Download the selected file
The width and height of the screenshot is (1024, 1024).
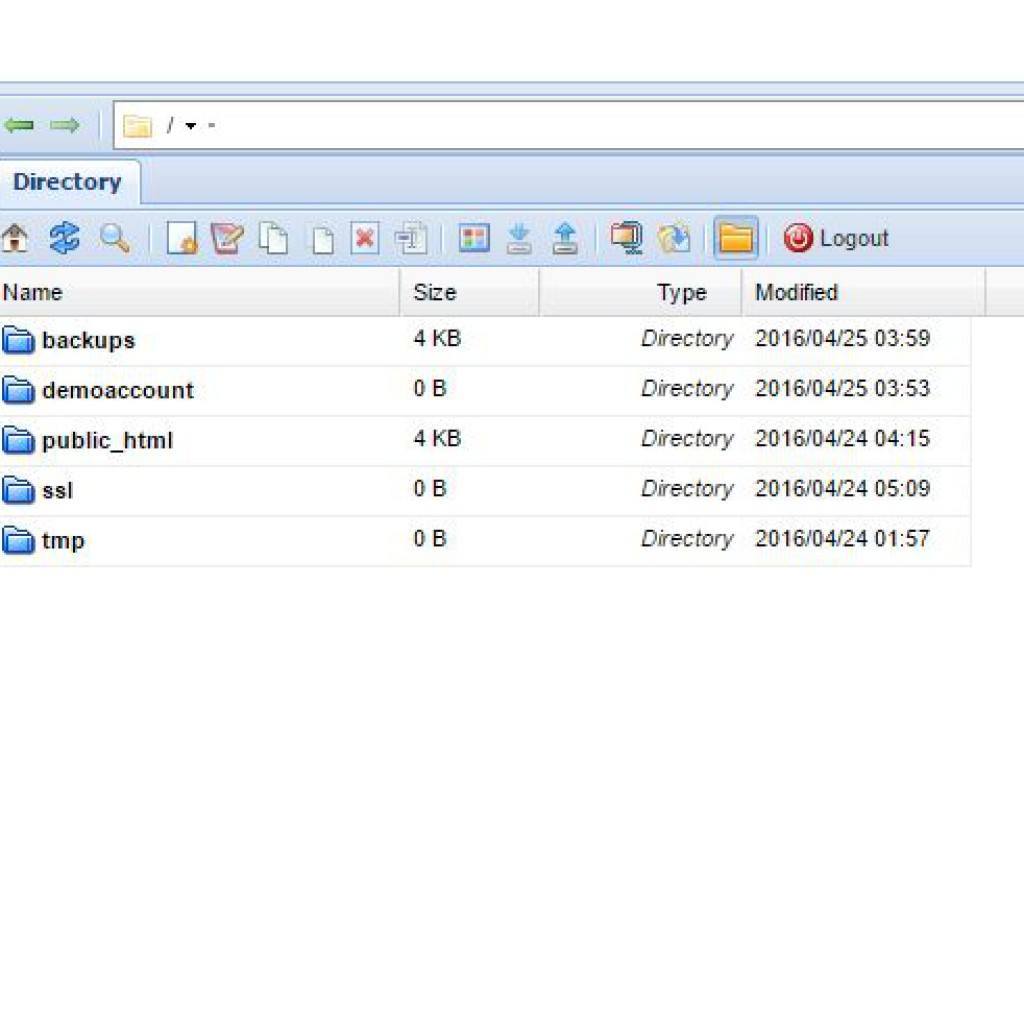click(x=519, y=238)
